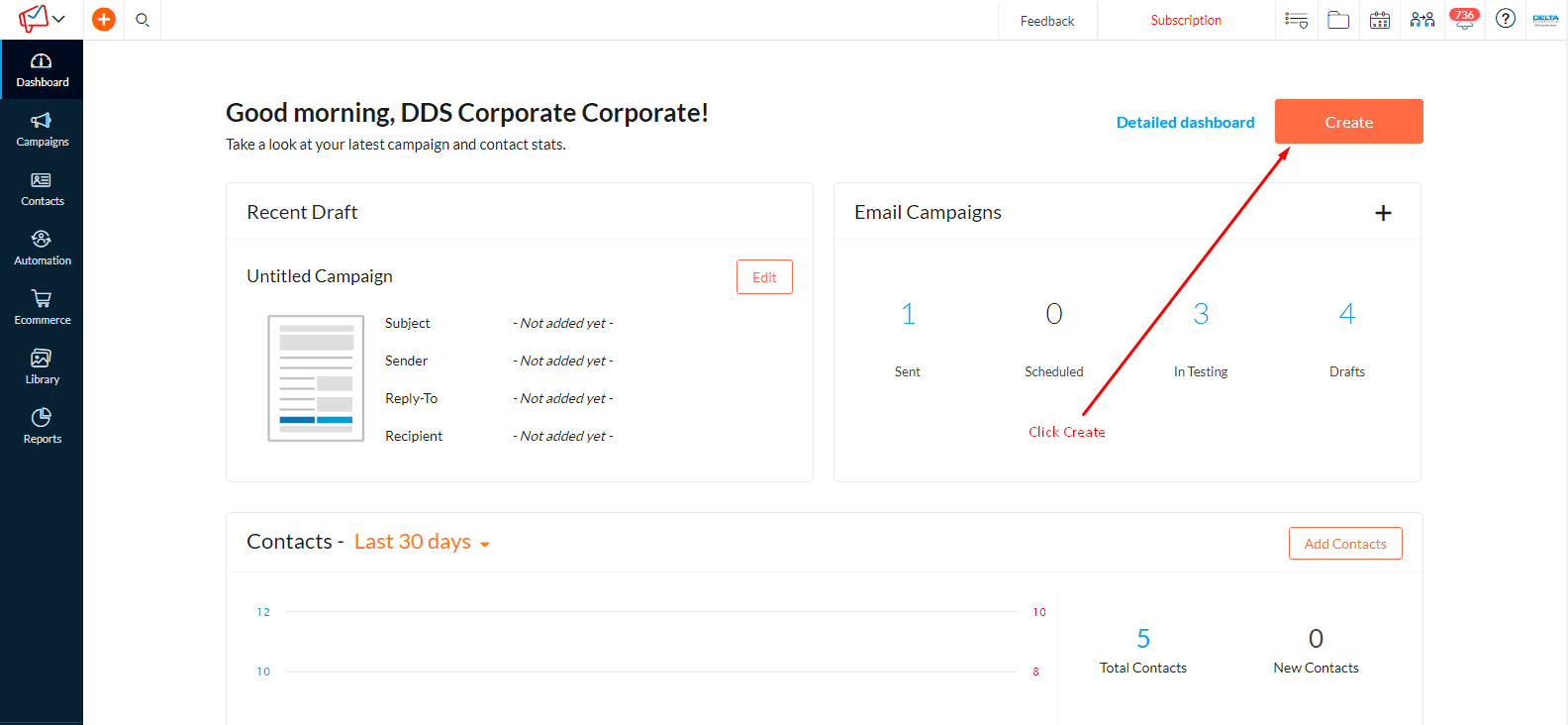Open the Ecommerce cart icon
This screenshot has height=725, width=1568.
click(x=42, y=307)
